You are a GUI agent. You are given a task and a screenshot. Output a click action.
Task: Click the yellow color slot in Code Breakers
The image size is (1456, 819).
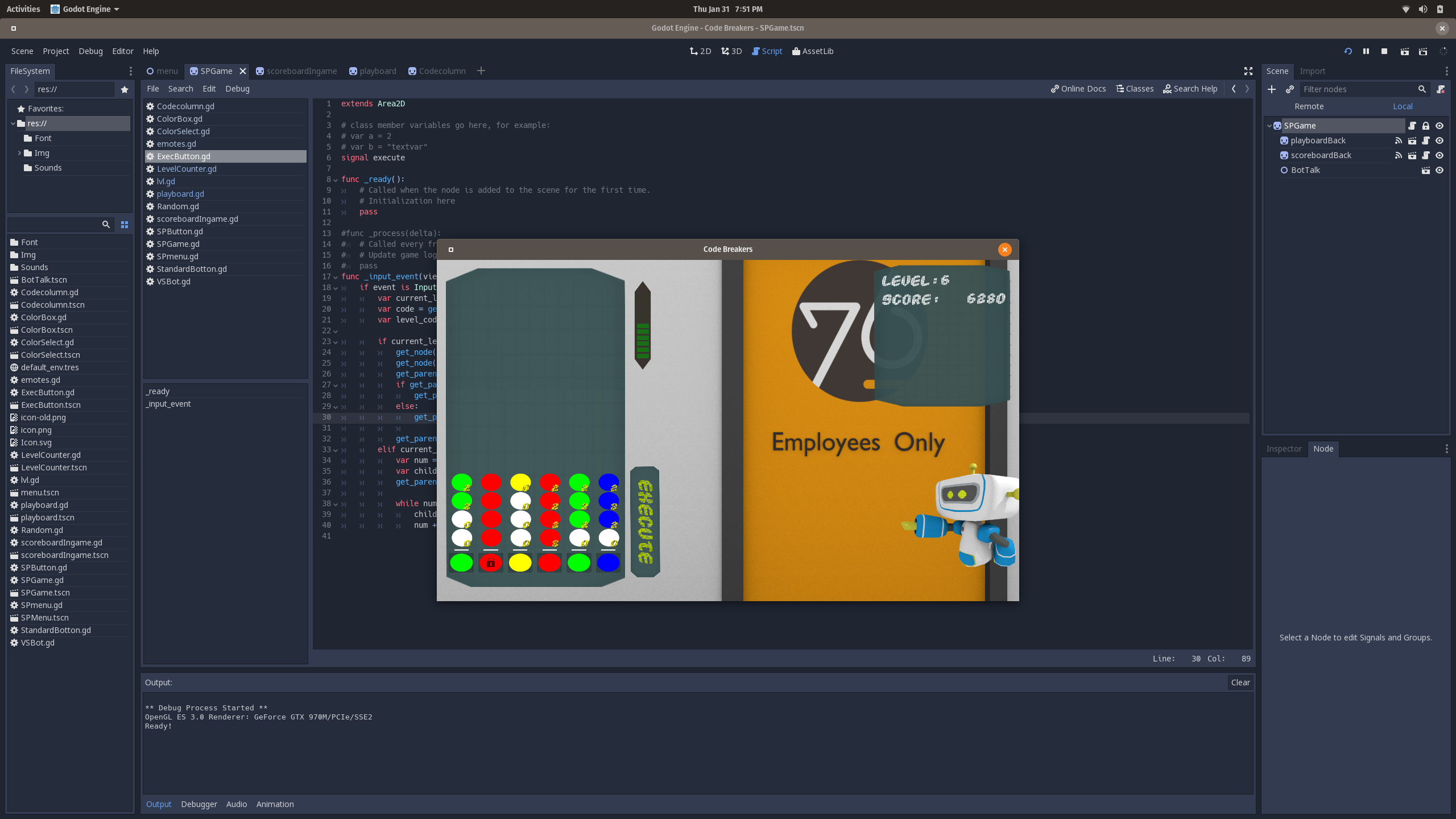520,562
